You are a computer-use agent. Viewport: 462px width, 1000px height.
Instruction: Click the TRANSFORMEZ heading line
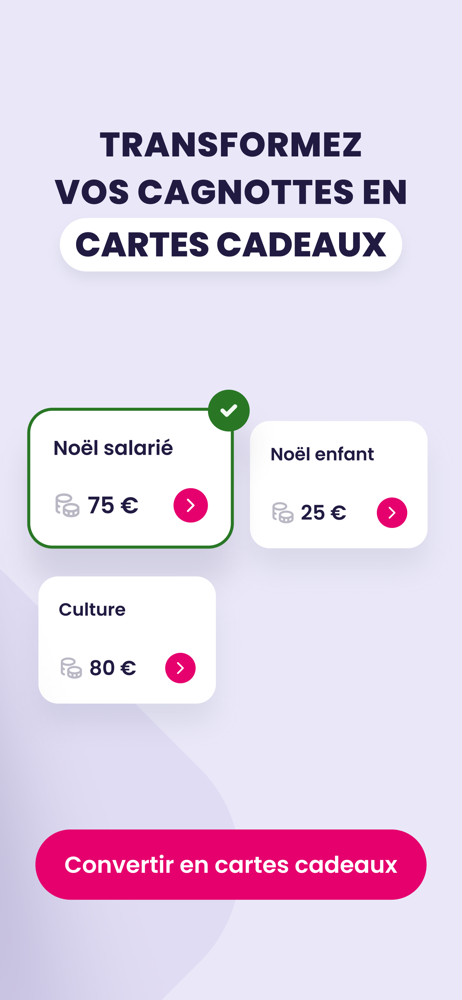(x=231, y=145)
